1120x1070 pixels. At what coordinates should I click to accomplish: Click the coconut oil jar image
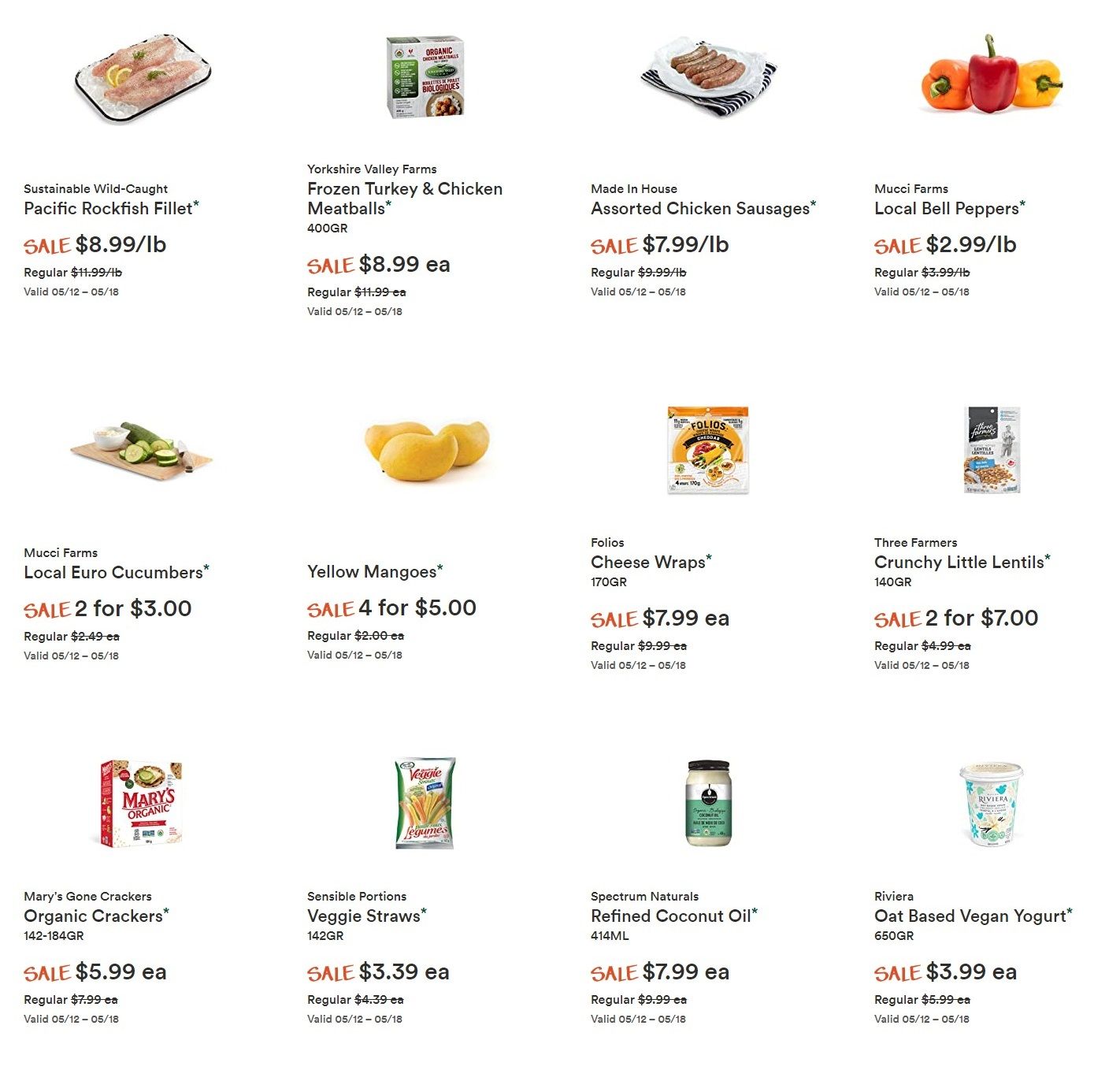point(709,804)
